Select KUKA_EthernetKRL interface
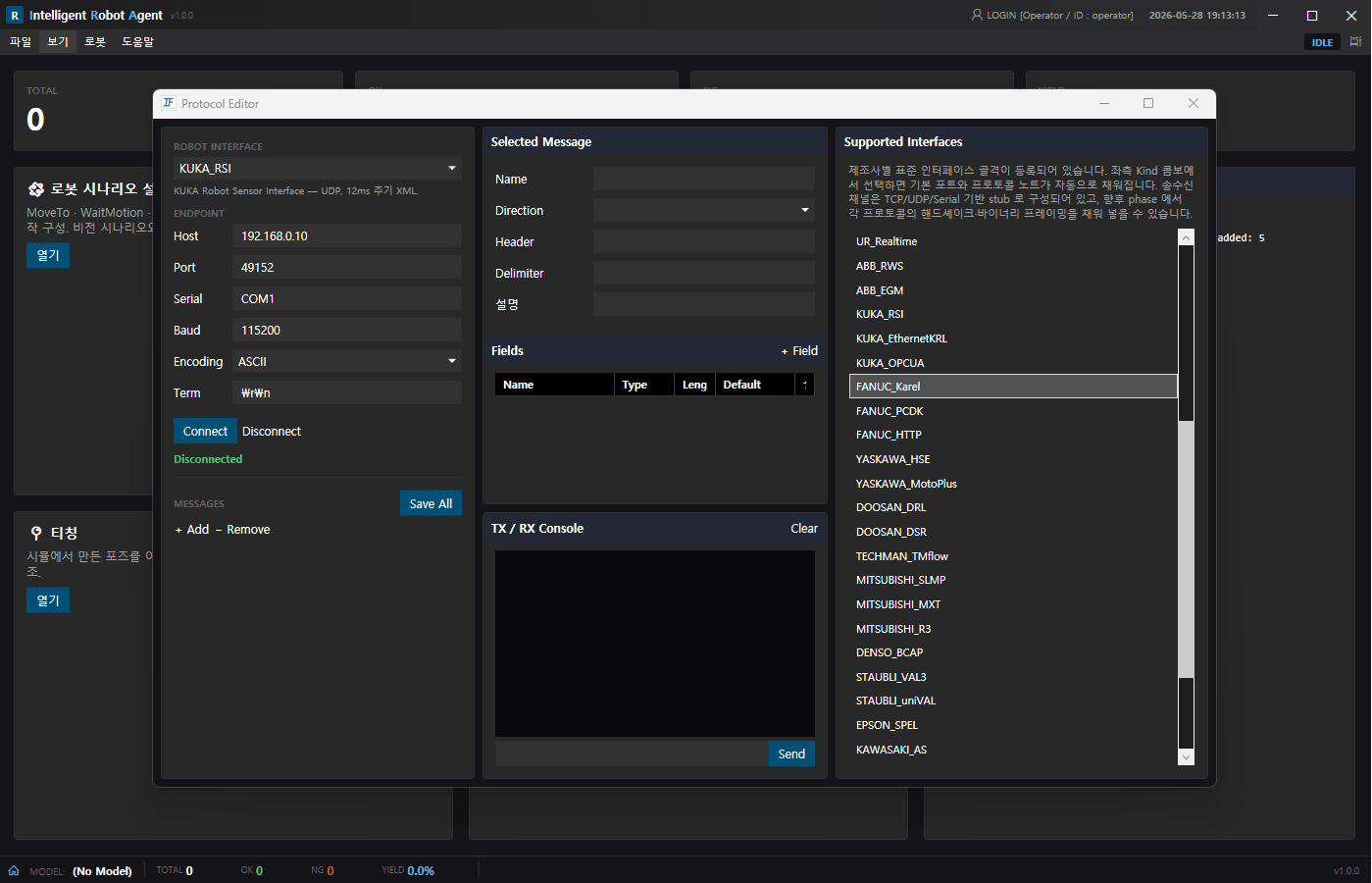The width and height of the screenshot is (1372, 883). (1013, 338)
